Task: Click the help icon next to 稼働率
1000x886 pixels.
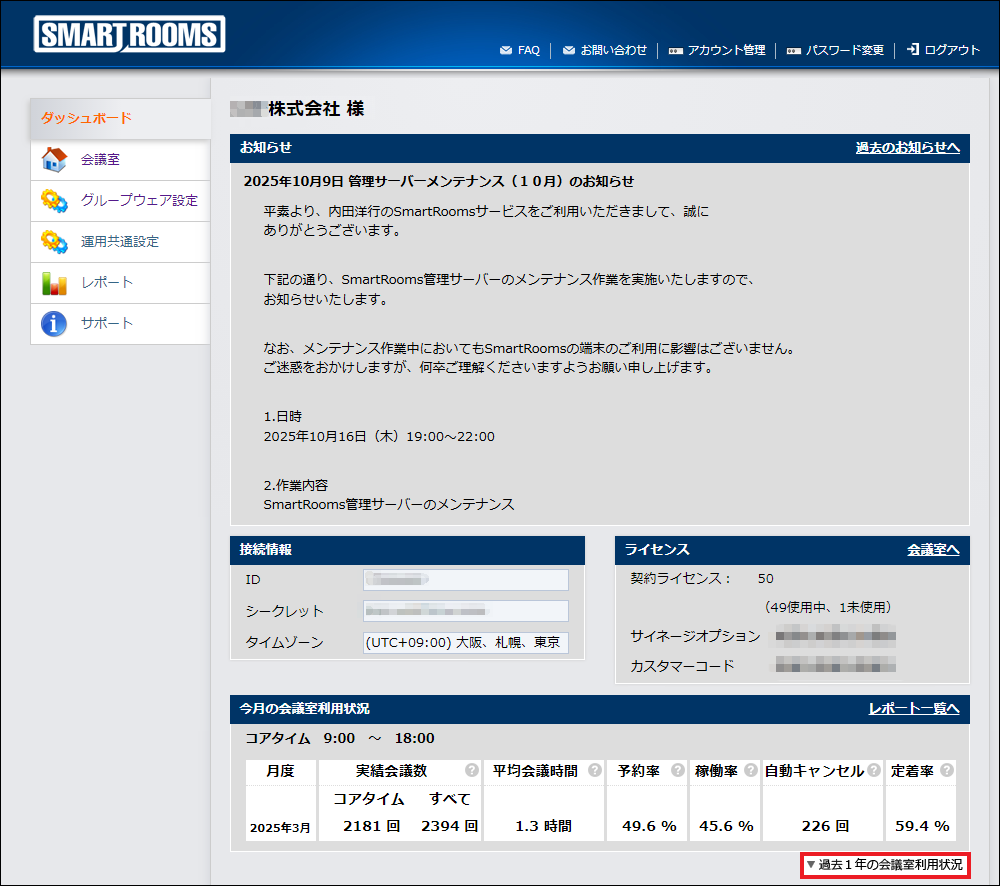Action: (x=750, y=771)
